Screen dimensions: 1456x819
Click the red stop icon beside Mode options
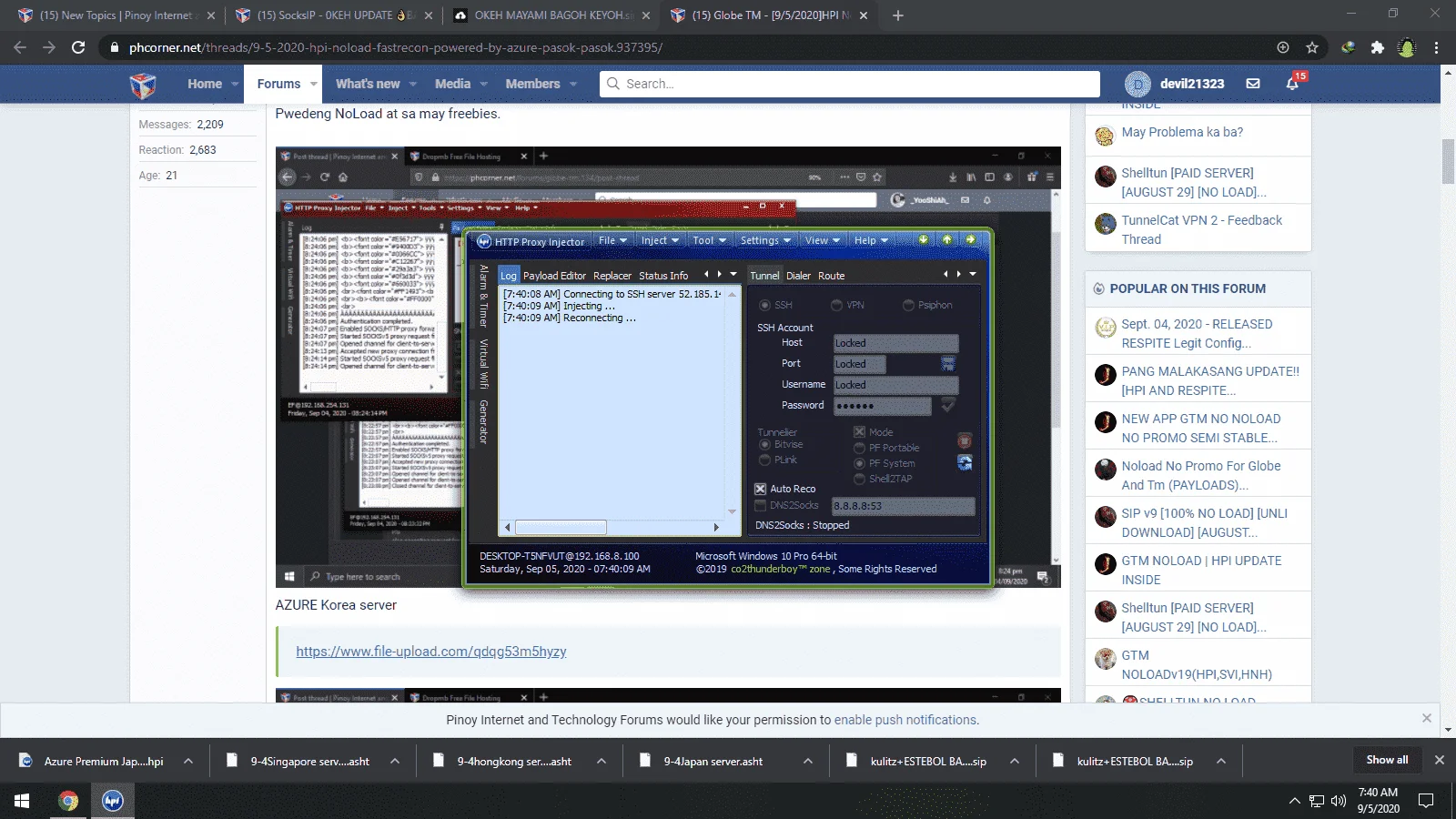point(965,441)
